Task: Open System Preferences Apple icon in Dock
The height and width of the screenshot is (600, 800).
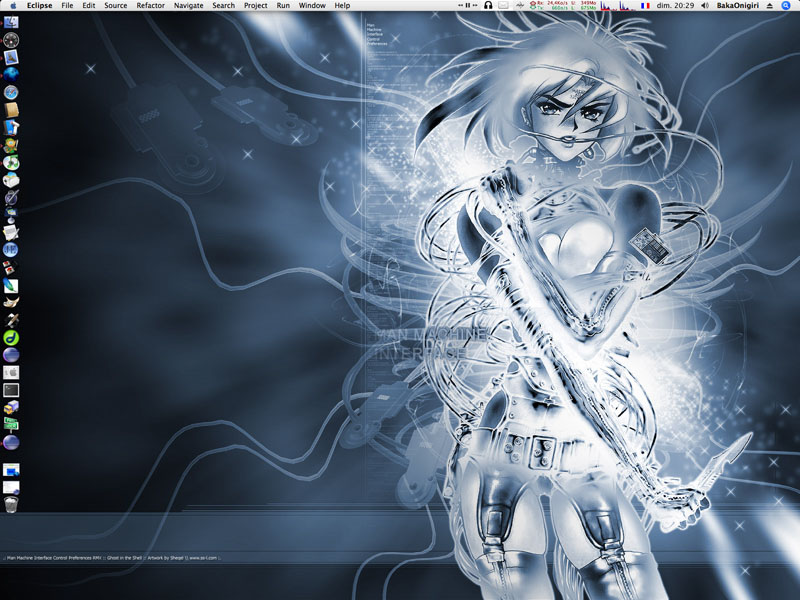Action: (x=11, y=372)
